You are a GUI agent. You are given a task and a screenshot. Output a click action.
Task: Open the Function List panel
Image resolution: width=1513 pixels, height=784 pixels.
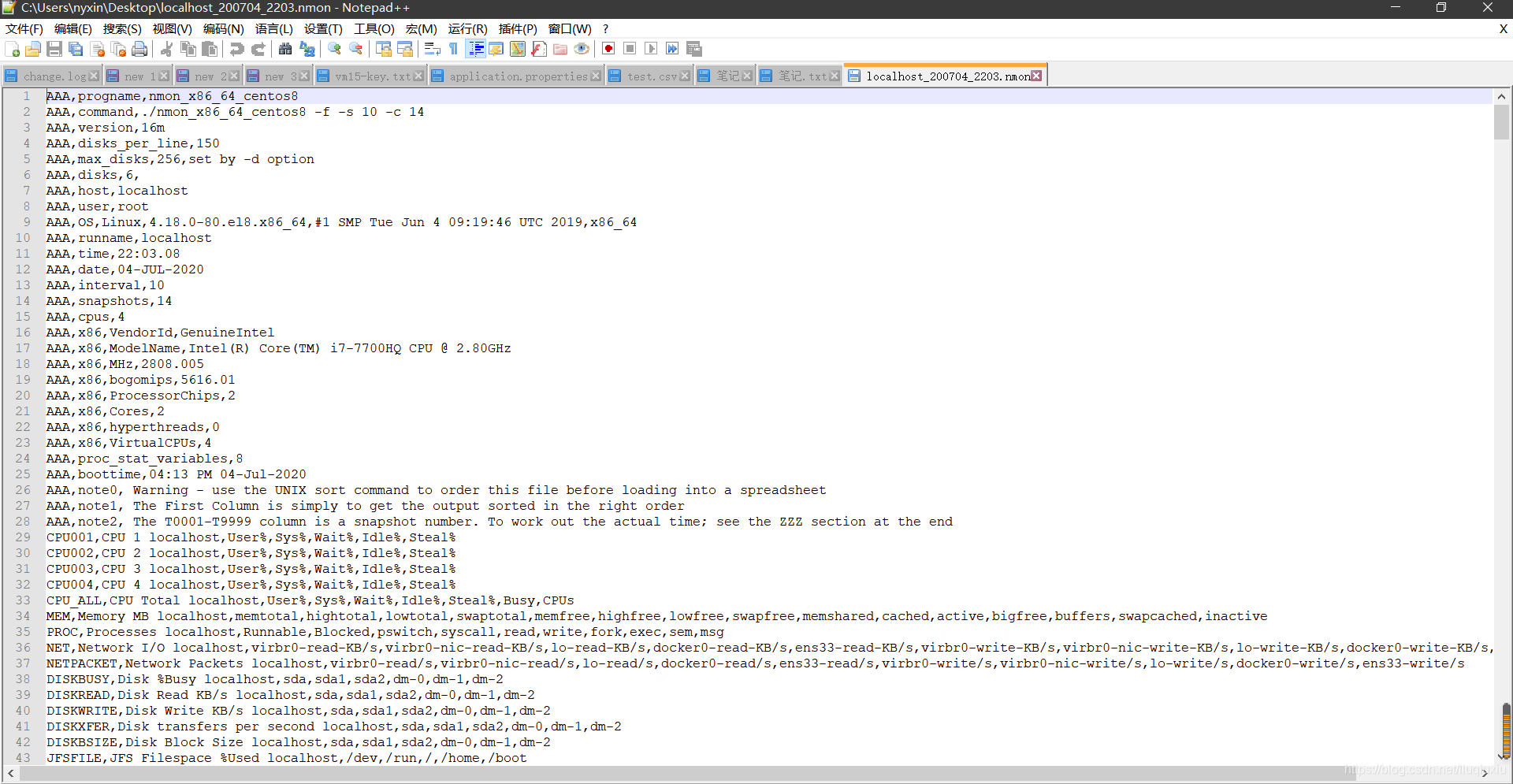539,49
